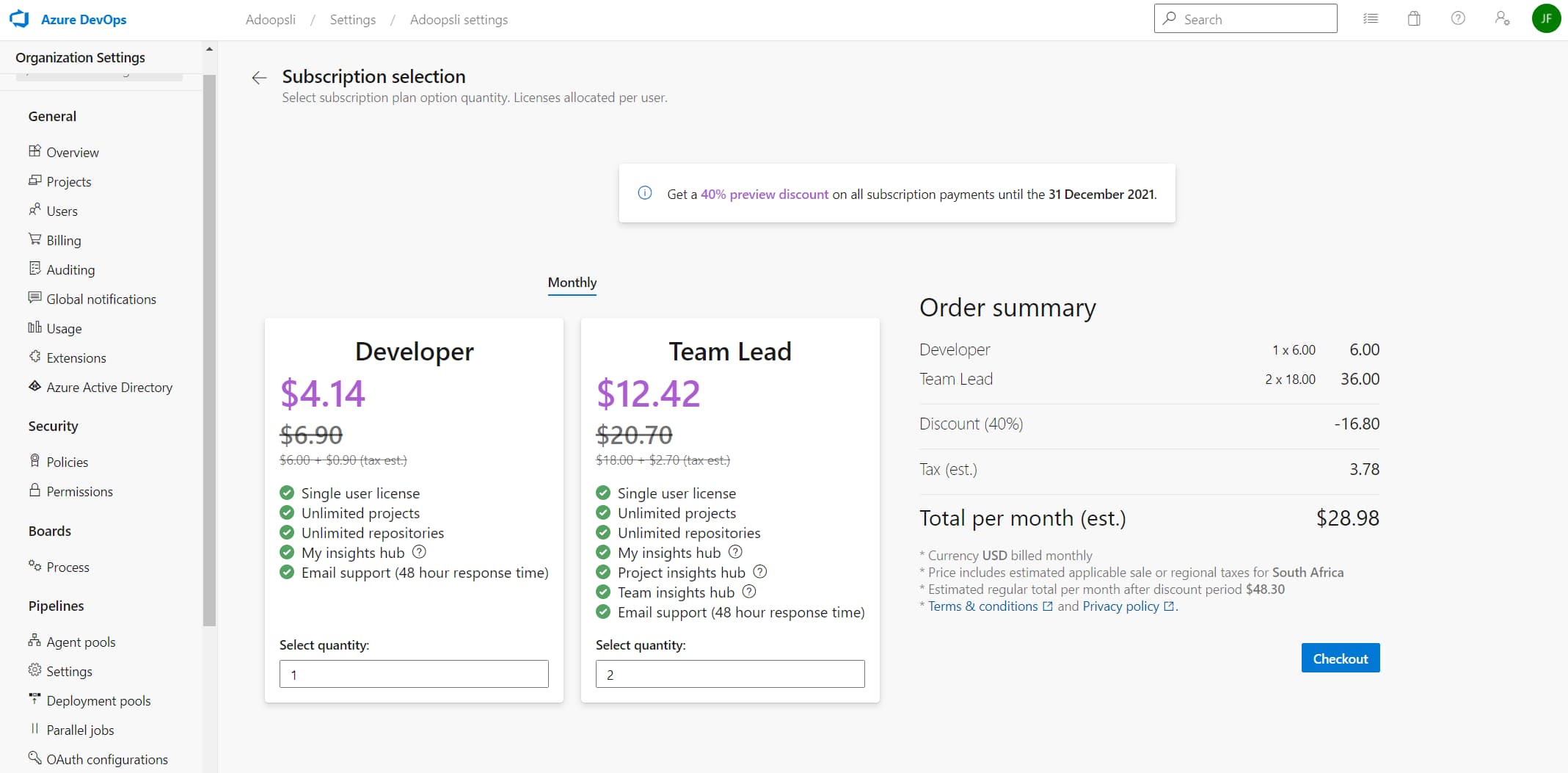Screen dimensions: 1568x773
Task: Click the sidebar vertical scrollbar thumb
Action: click(x=209, y=350)
